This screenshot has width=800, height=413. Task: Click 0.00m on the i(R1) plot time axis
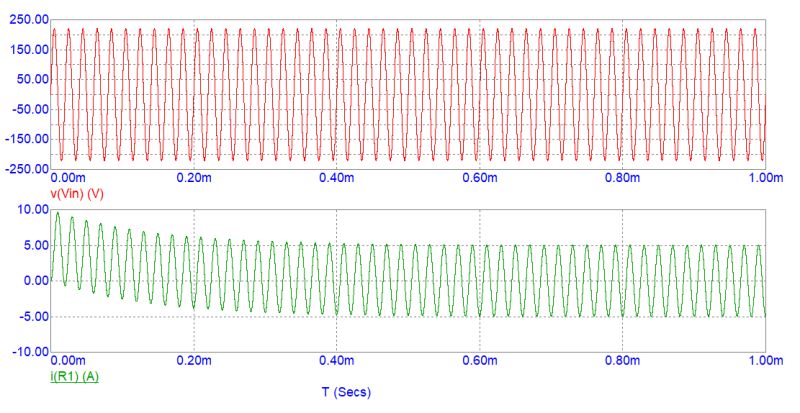pyautogui.click(x=68, y=360)
